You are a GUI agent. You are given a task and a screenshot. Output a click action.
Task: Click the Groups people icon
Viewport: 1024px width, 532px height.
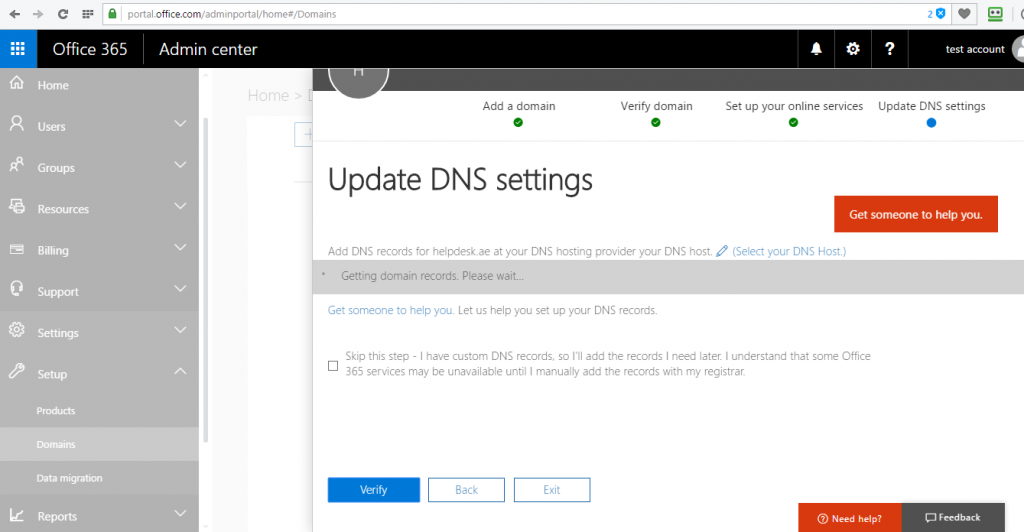pos(16,164)
